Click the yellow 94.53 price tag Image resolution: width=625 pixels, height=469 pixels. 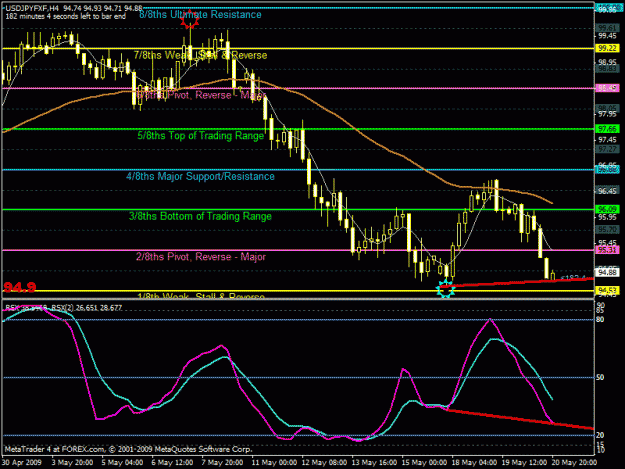[607, 291]
